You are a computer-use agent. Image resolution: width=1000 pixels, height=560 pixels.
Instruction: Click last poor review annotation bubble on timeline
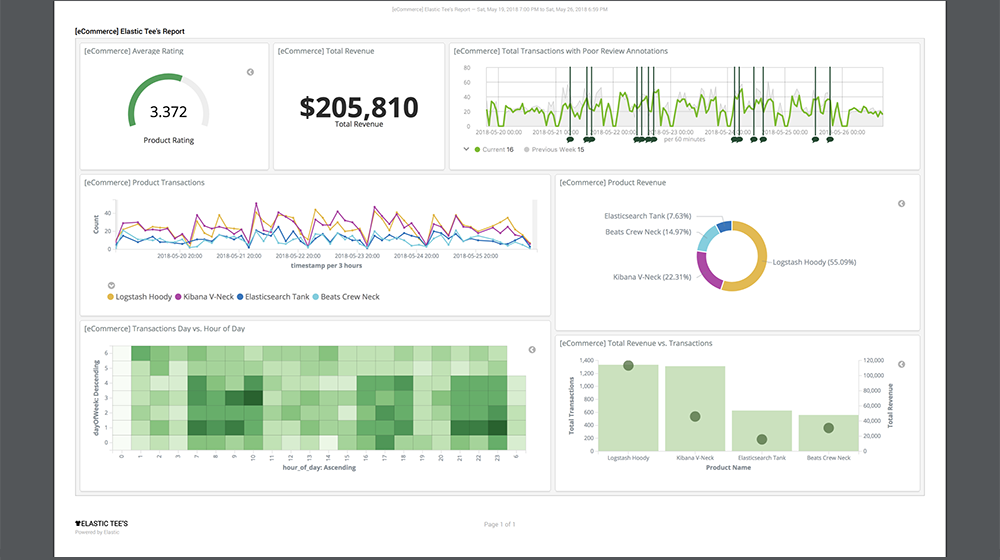coord(830,139)
